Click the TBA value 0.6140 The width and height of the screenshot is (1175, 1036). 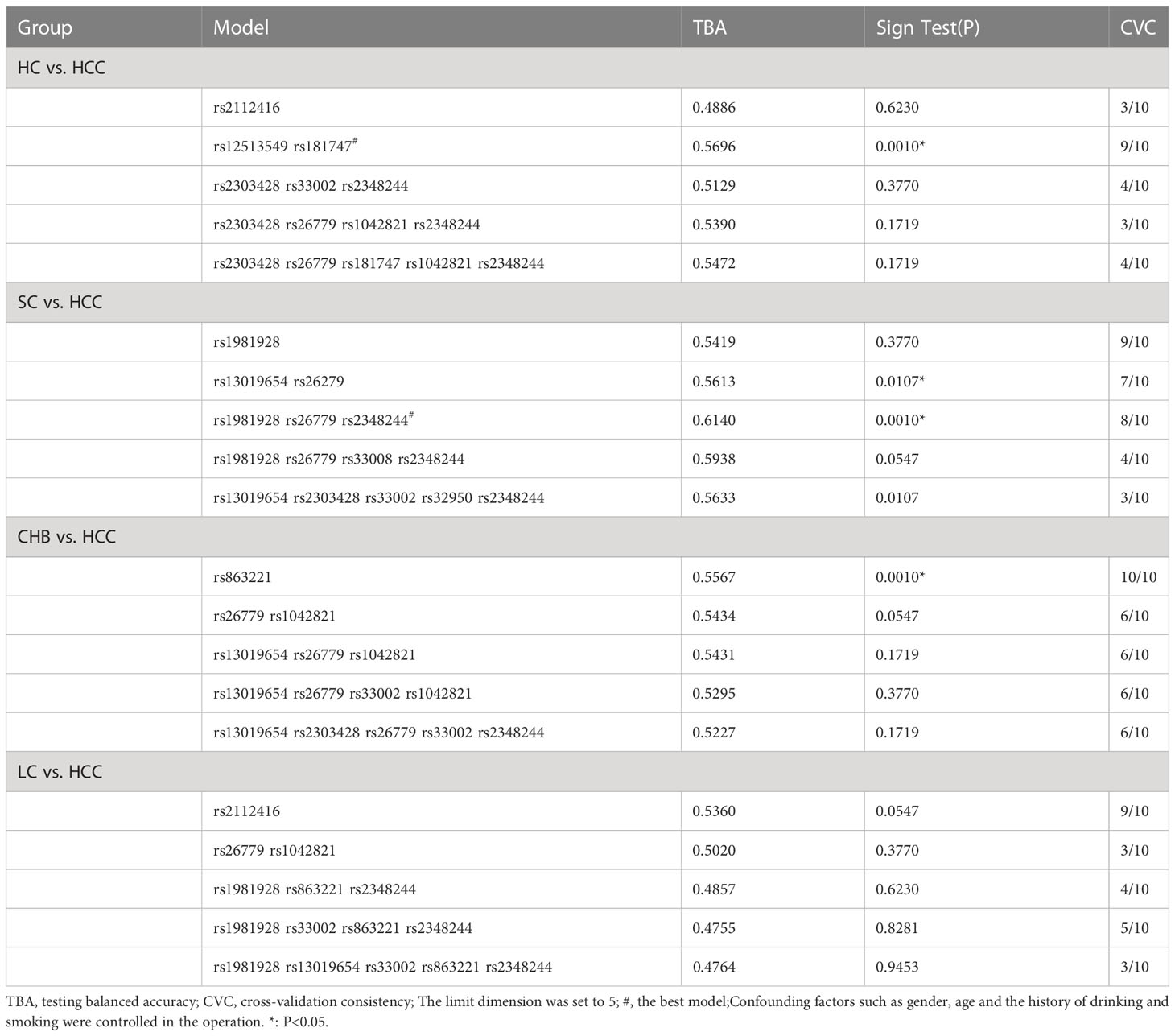pyautogui.click(x=714, y=420)
